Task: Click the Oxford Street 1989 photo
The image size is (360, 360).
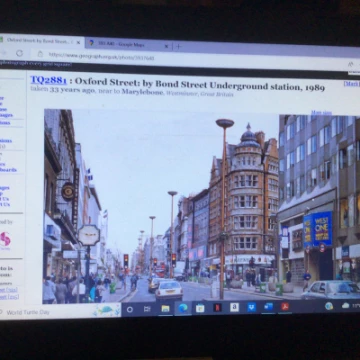Action: point(202,207)
